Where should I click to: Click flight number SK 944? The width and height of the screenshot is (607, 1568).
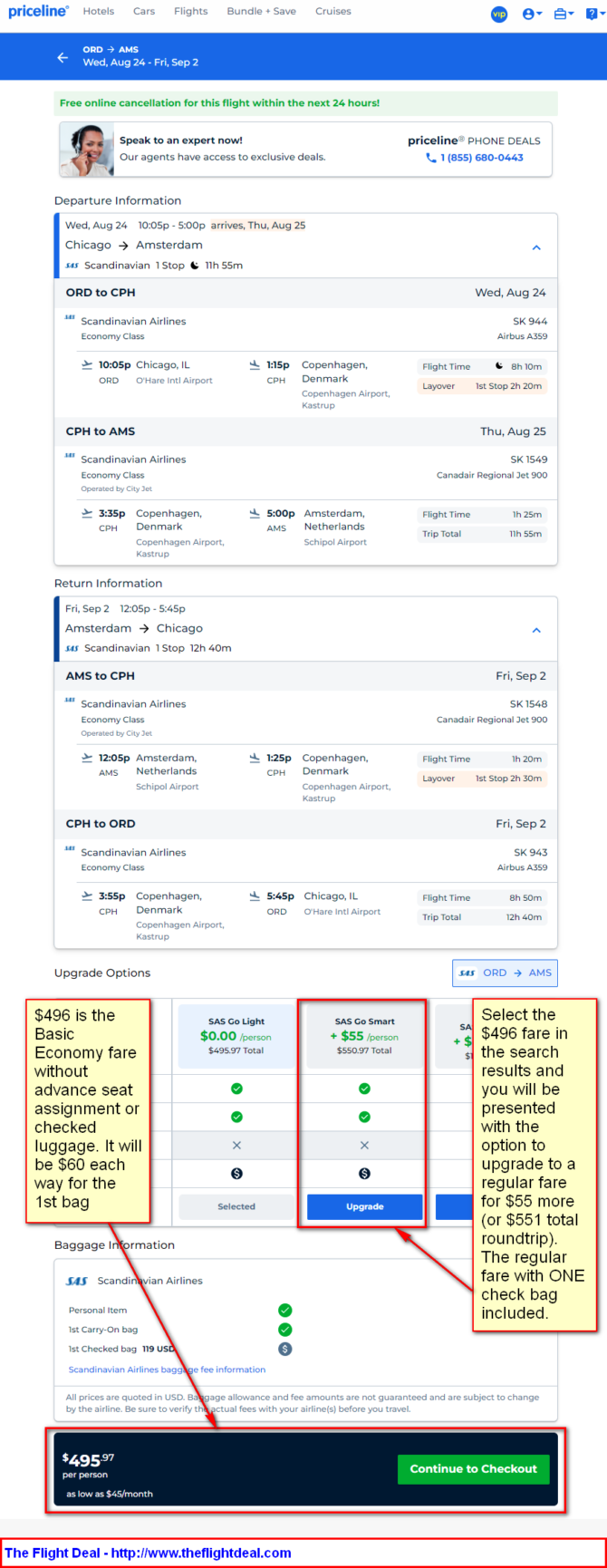530,322
